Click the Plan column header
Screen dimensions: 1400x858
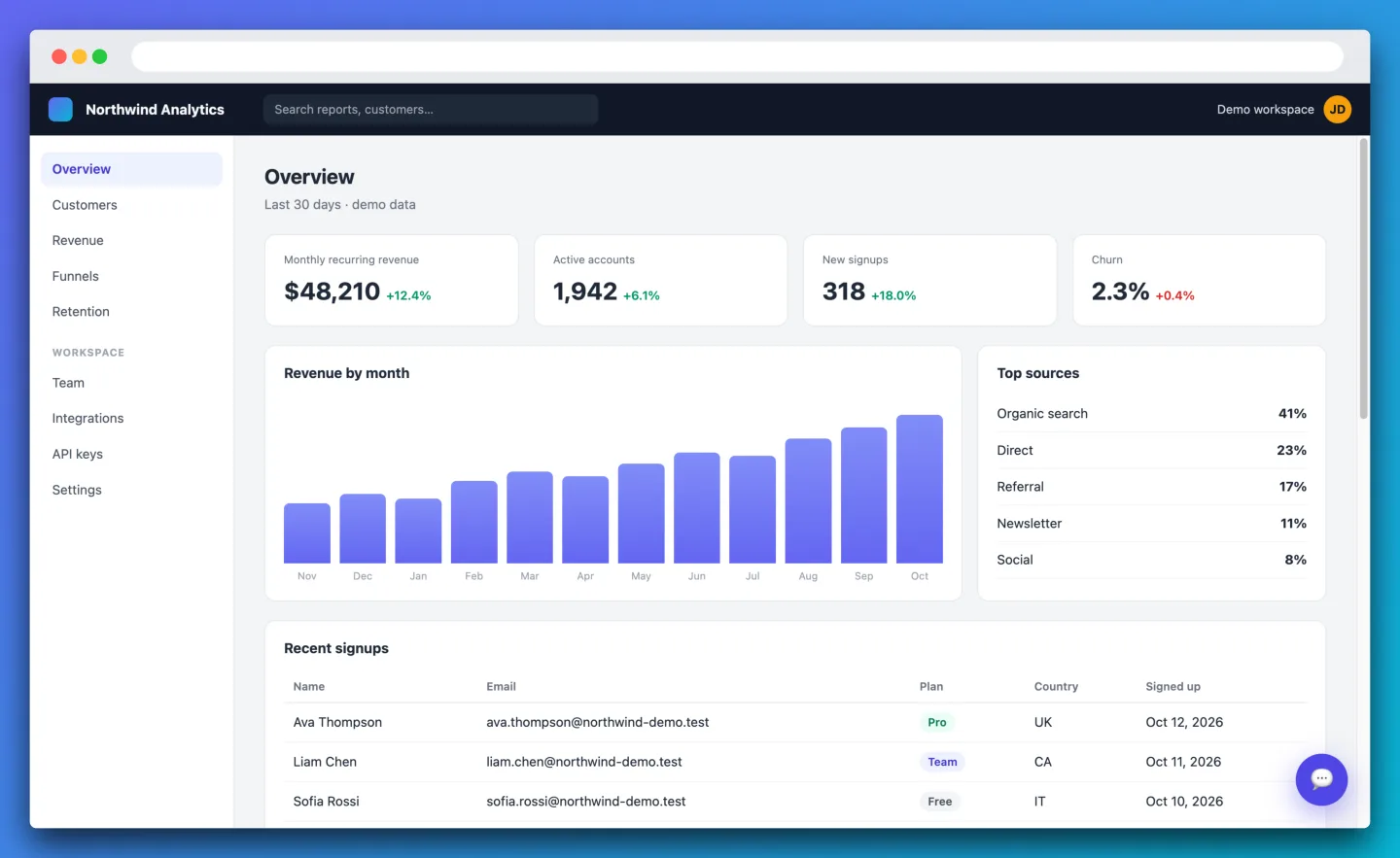(x=931, y=686)
